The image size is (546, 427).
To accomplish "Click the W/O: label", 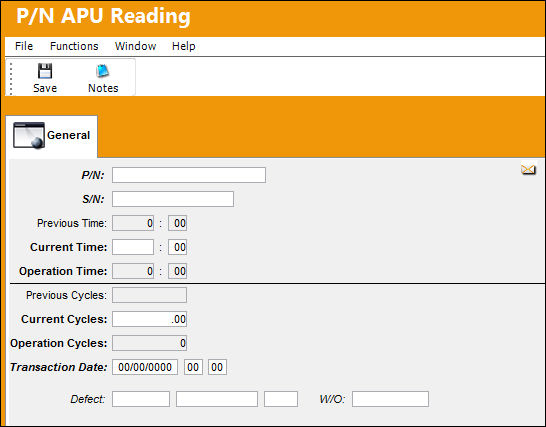I will point(332,399).
